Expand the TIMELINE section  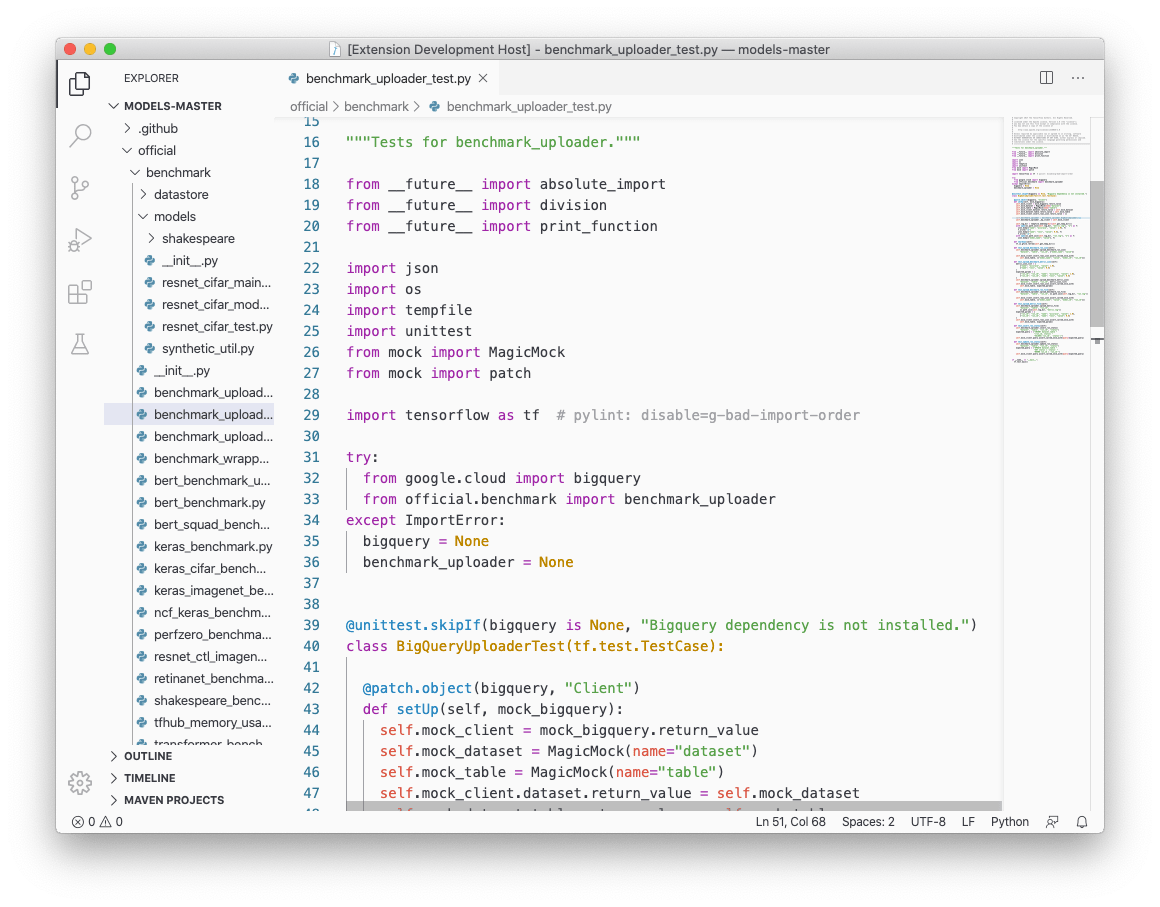[x=189, y=778]
